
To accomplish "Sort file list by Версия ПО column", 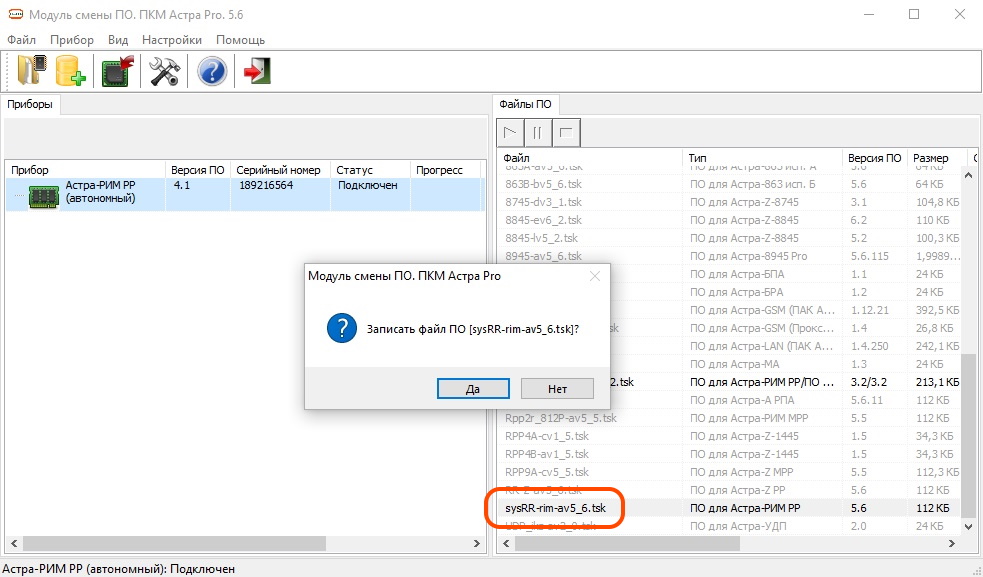I will click(874, 158).
